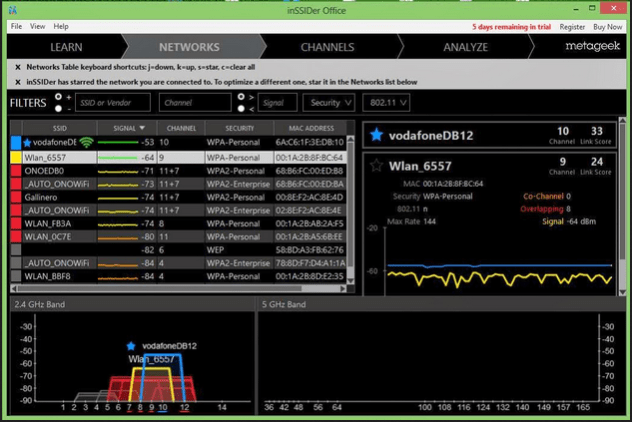
Task: Click the Co-Channel label in details panel
Action: click(x=543, y=196)
